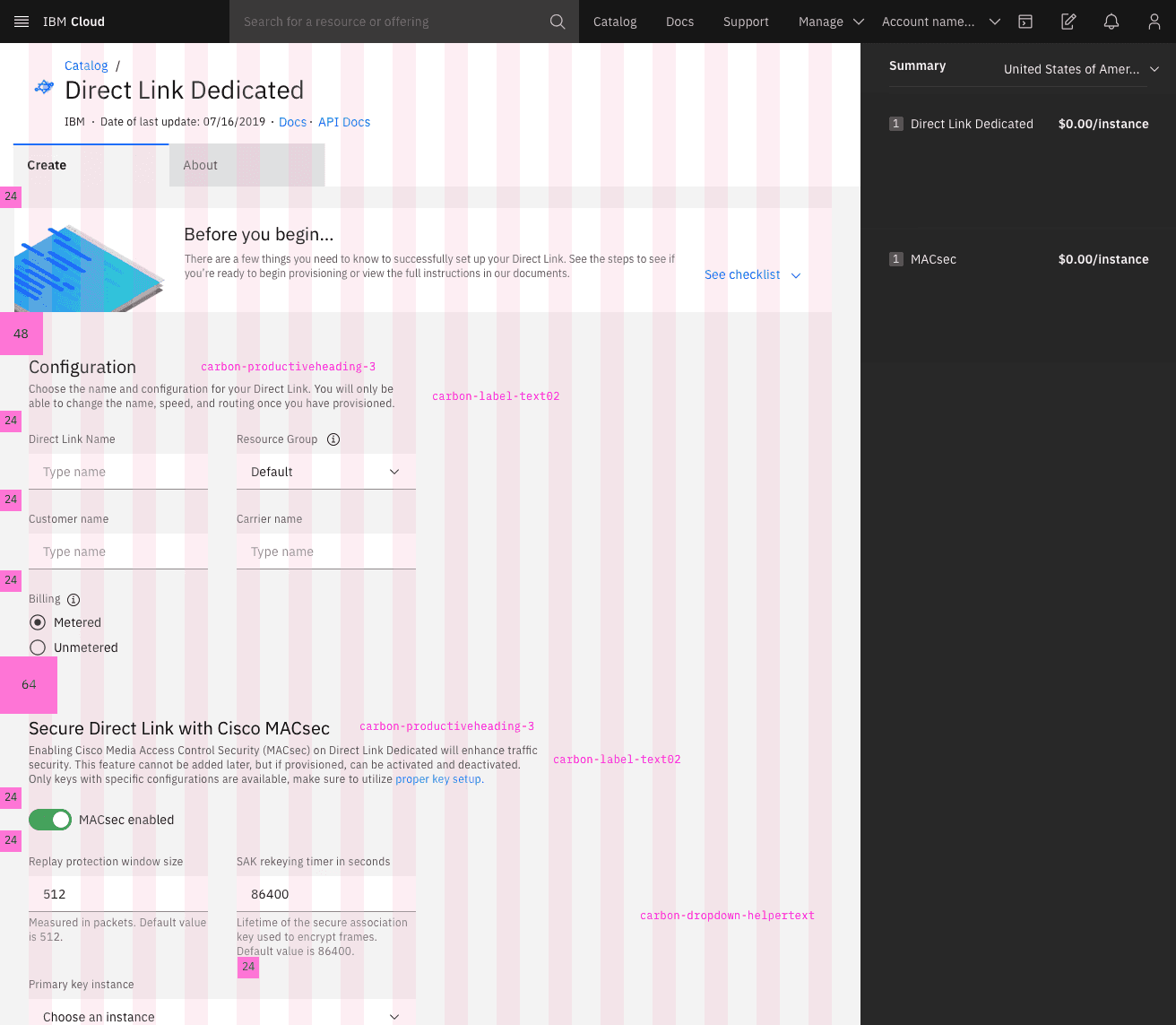Click the Date of last update text
Image resolution: width=1176 pixels, height=1025 pixels.
click(183, 122)
